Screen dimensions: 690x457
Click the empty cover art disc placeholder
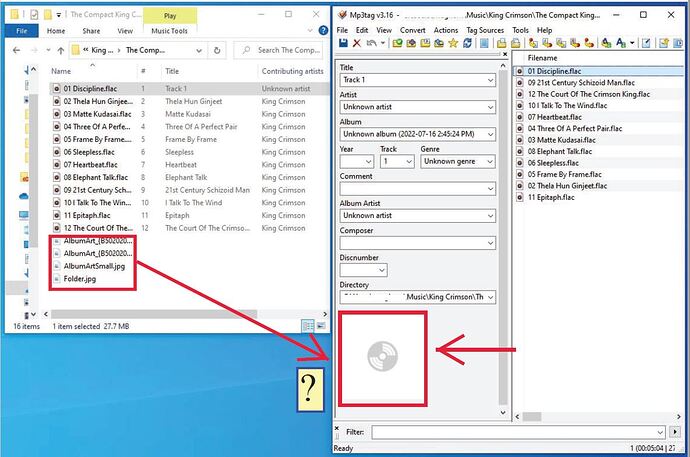(382, 356)
